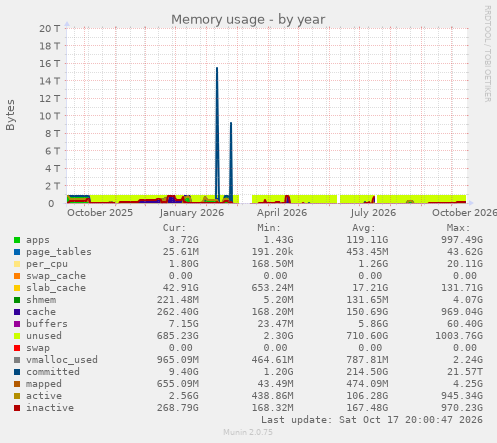This screenshot has width=497, height=443.
Task: Click the Cur: column header
Action: click(x=174, y=228)
